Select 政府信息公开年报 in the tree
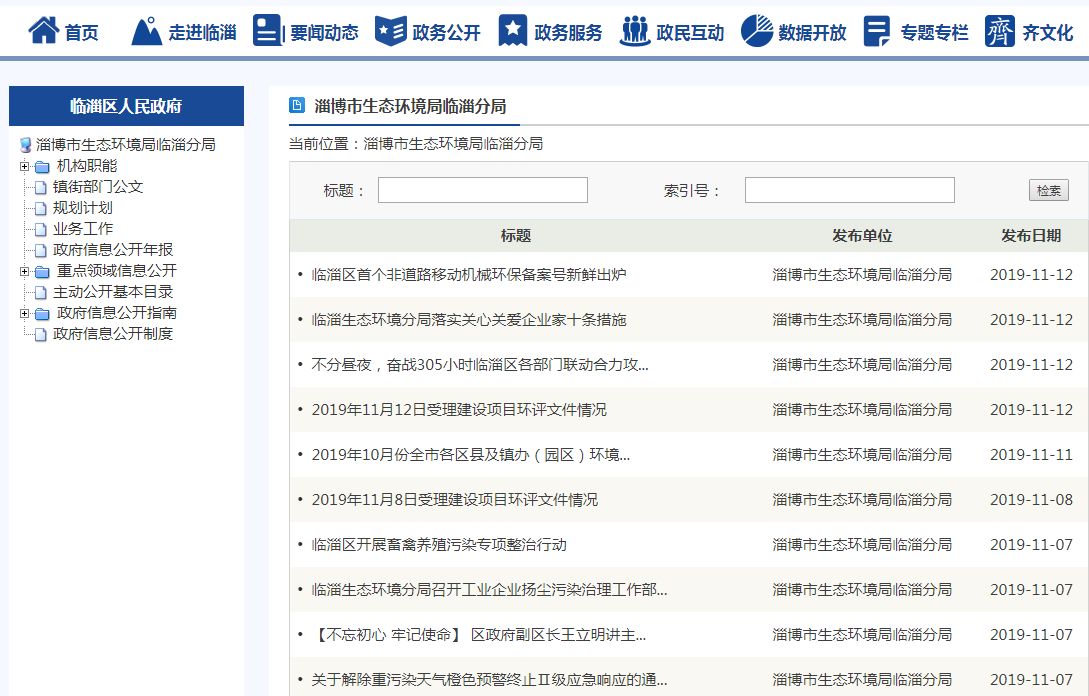1089x696 pixels. click(113, 249)
